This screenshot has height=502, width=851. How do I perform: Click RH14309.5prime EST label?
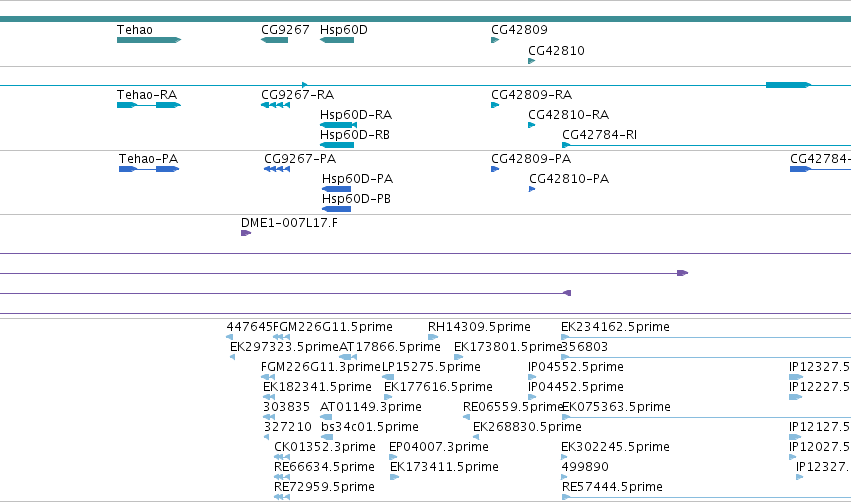(479, 327)
